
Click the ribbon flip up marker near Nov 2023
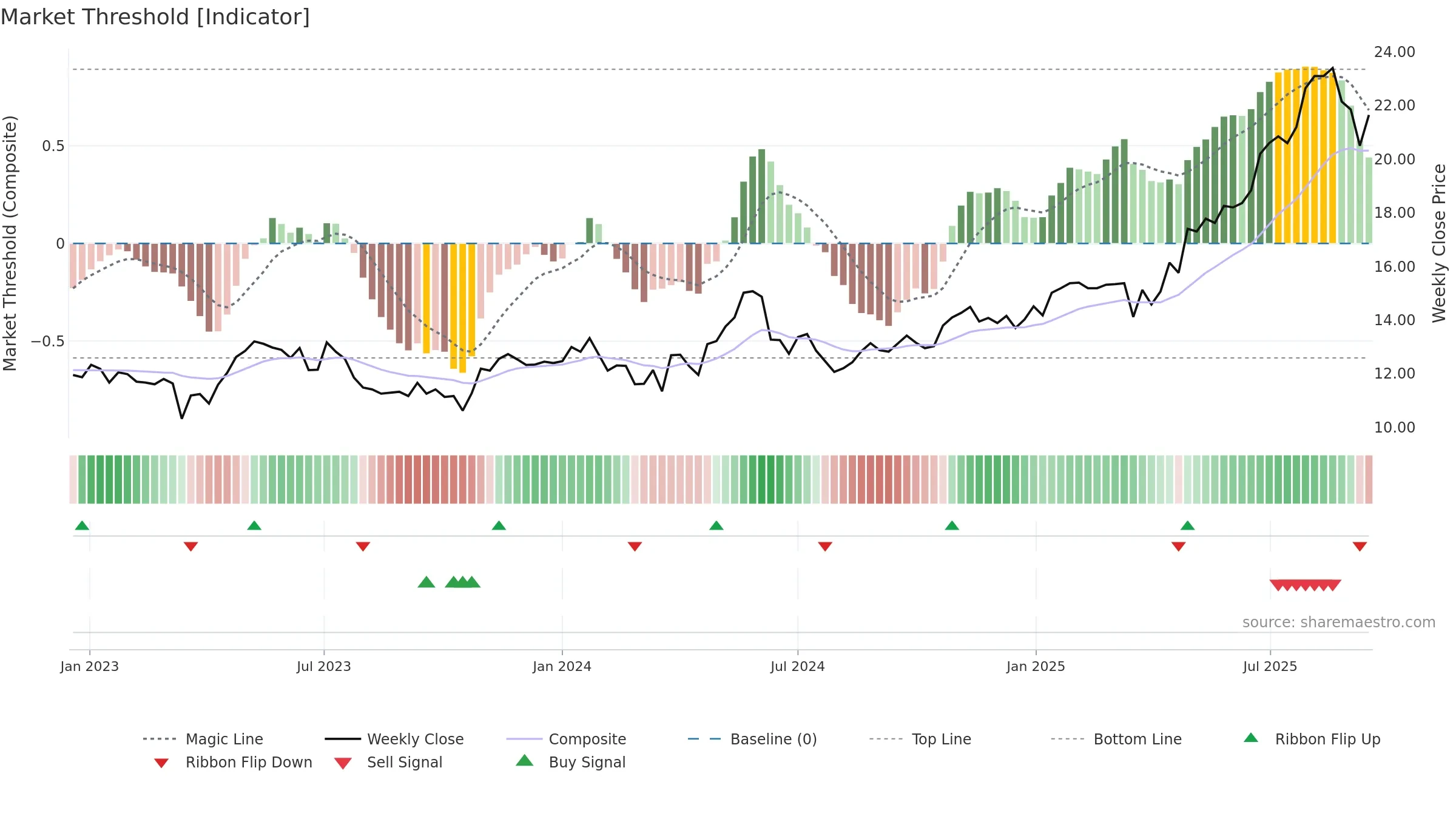click(499, 525)
